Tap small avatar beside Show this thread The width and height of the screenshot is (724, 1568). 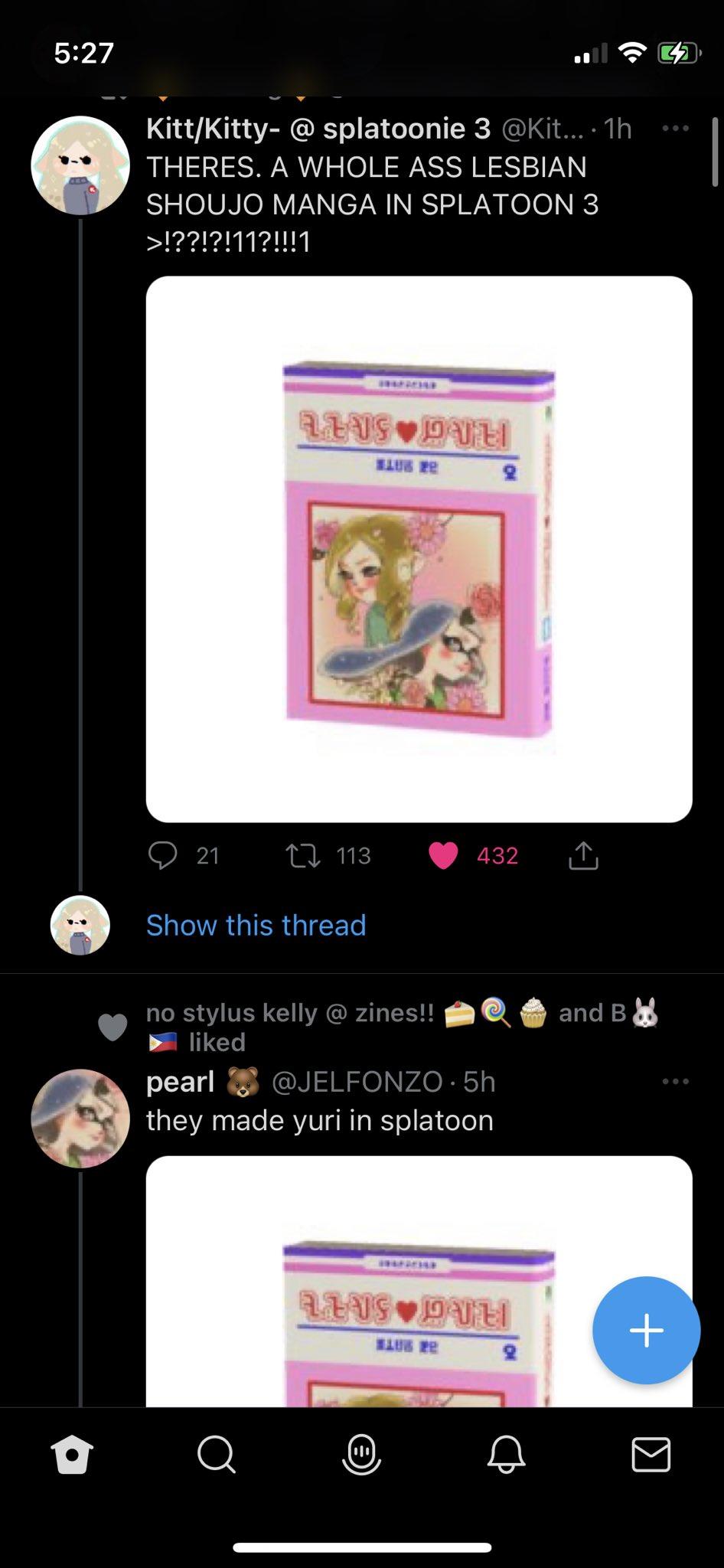pyautogui.click(x=80, y=925)
